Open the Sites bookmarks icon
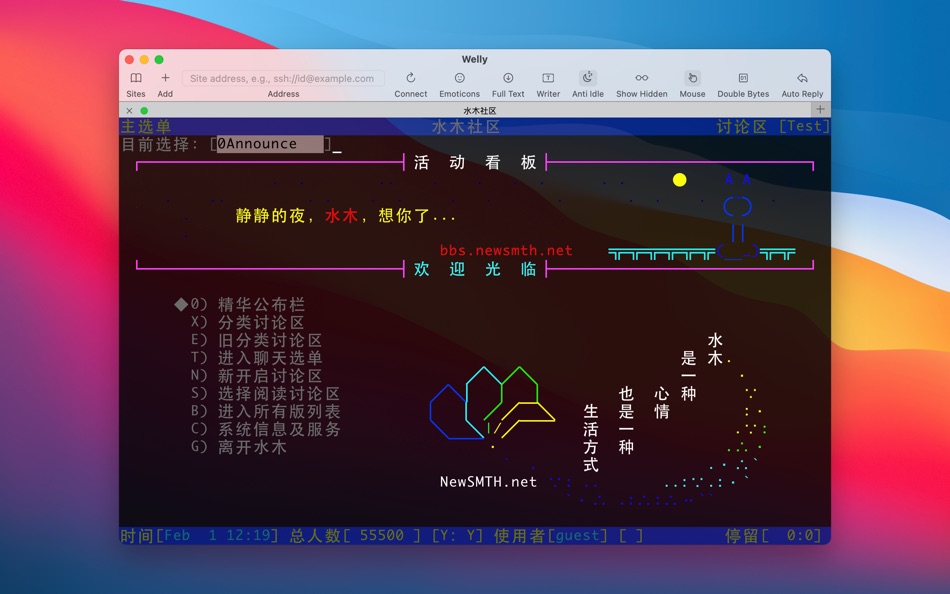The width and height of the screenshot is (950, 594). point(136,78)
